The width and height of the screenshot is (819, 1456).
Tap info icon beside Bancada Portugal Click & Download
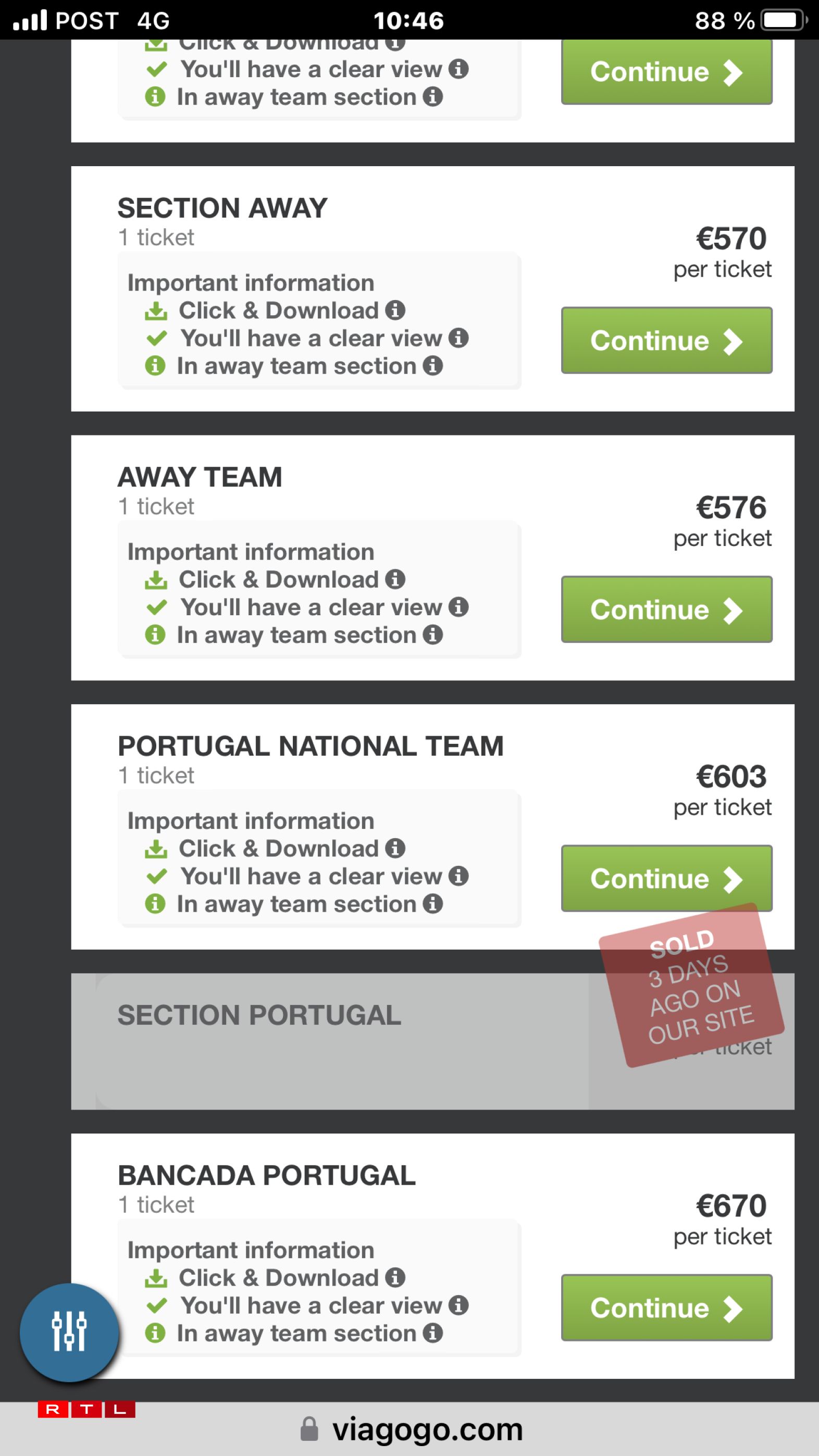point(395,1277)
